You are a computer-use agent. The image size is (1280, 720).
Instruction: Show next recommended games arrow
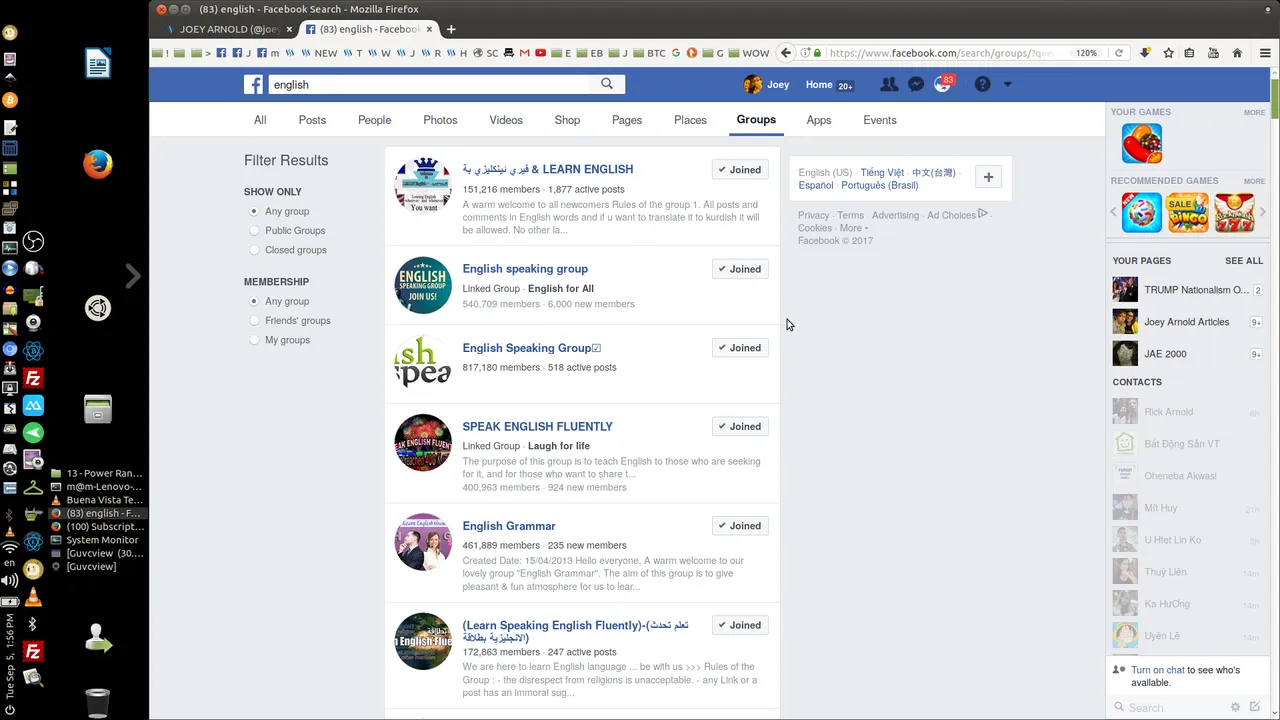pos(1263,212)
